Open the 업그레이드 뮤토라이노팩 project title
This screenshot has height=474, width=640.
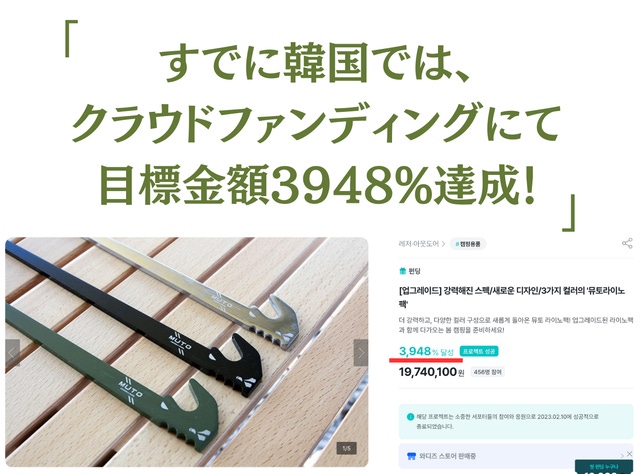(511, 297)
